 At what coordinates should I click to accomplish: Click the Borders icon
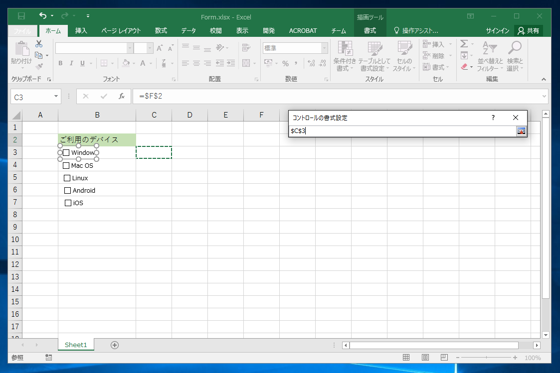click(x=104, y=63)
